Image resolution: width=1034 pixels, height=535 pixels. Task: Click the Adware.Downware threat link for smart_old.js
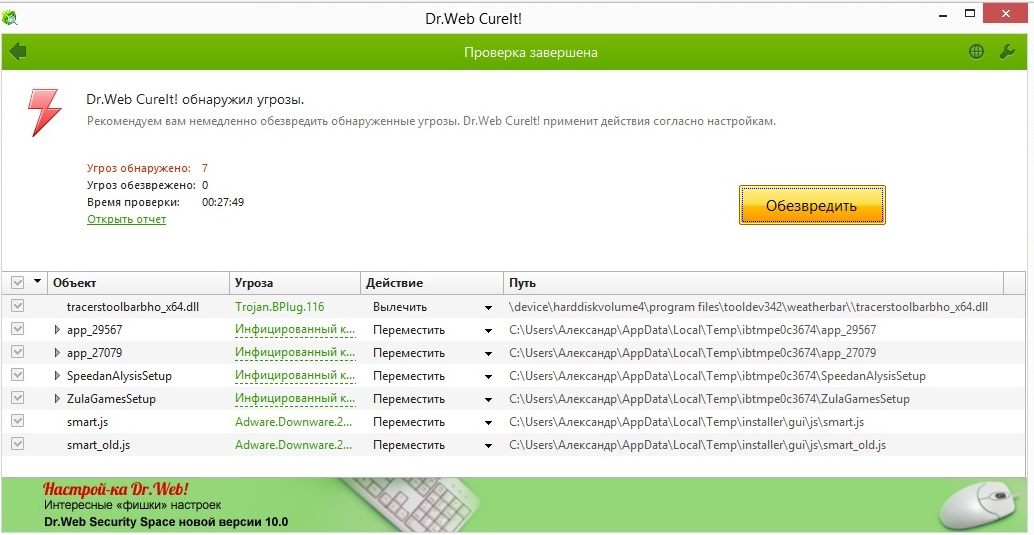pos(293,445)
